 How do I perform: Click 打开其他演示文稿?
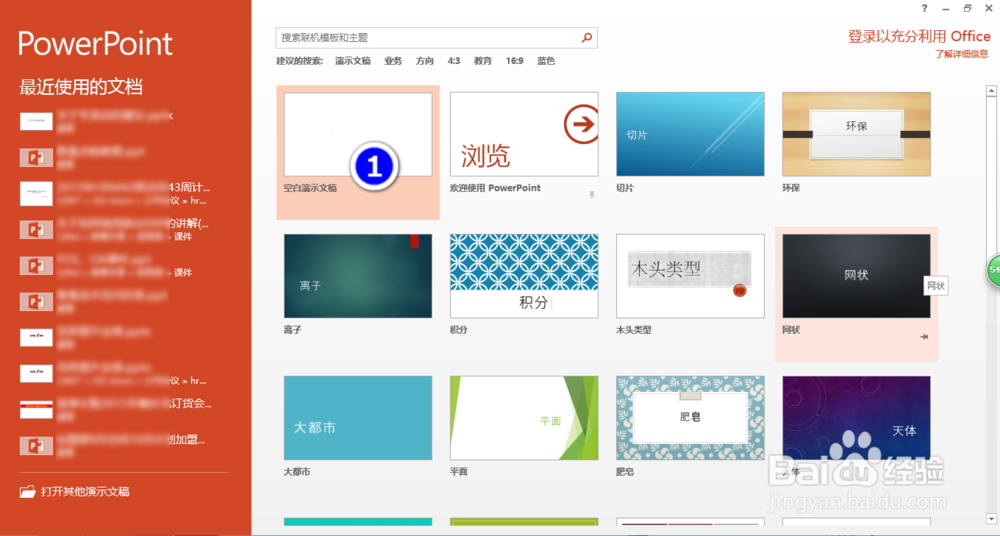(x=85, y=491)
